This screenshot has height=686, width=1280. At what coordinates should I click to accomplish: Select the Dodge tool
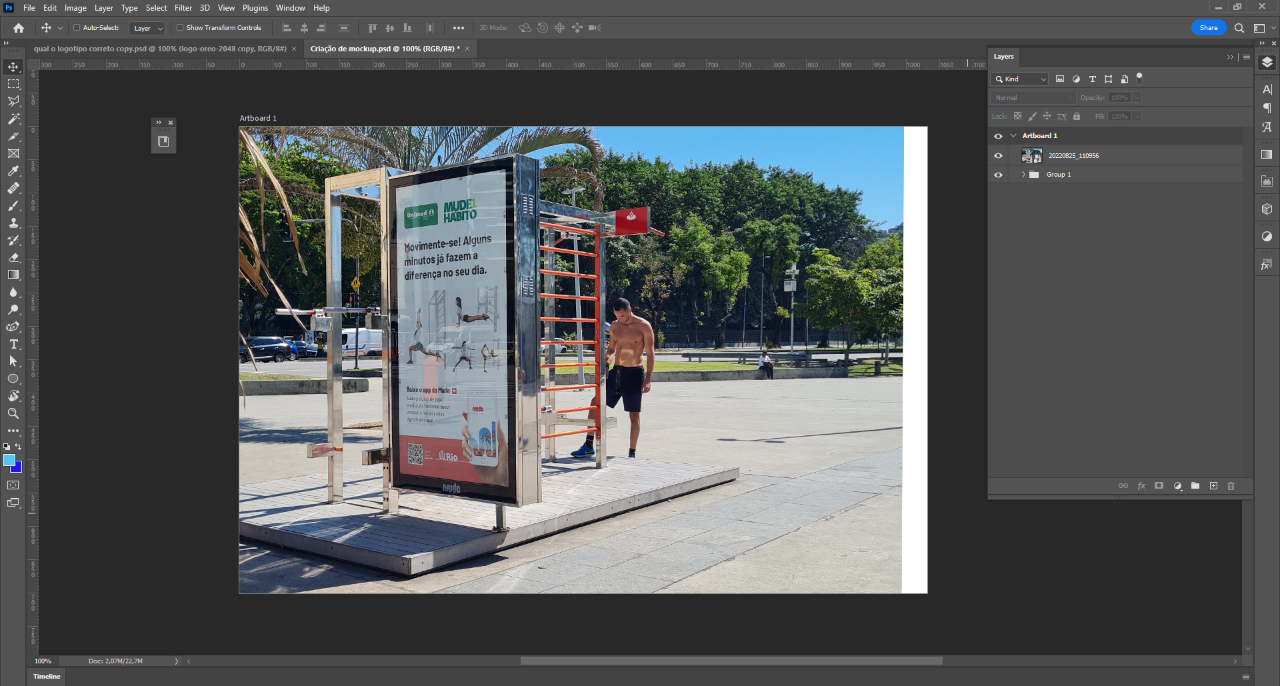13,309
